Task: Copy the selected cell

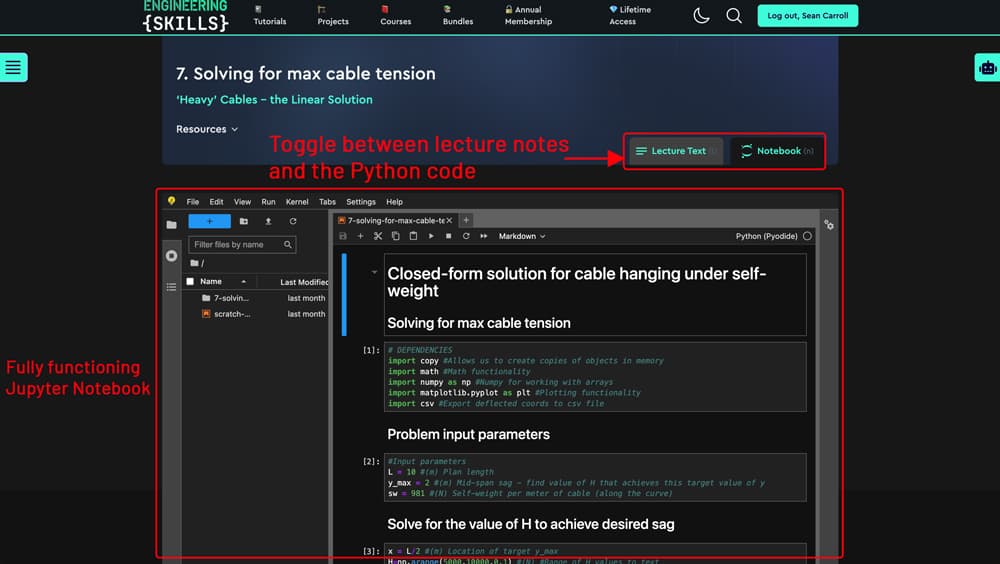Action: coord(395,236)
